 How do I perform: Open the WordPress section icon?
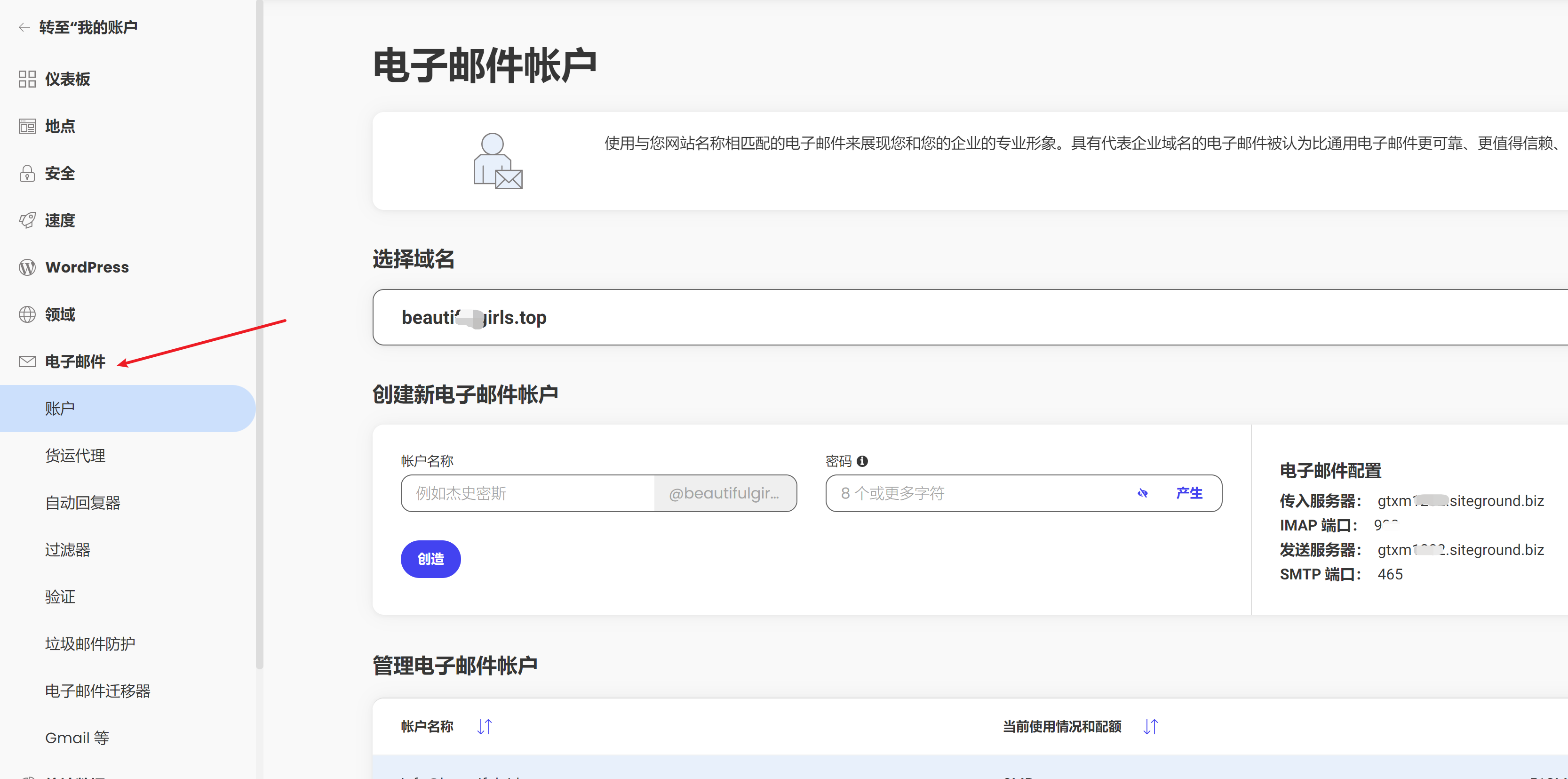coord(27,267)
